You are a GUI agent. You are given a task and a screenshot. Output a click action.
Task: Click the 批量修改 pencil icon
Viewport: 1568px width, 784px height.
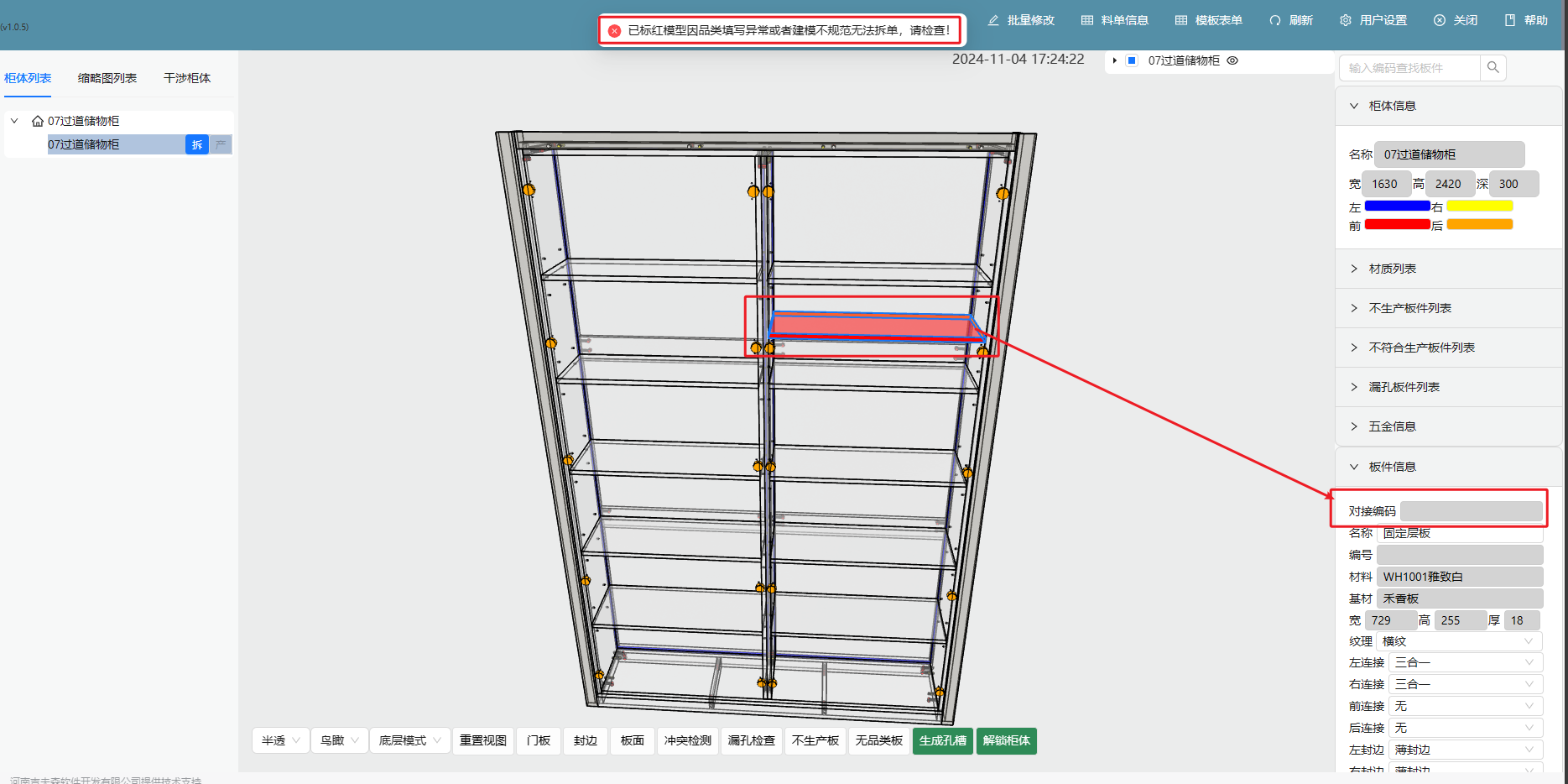tap(993, 20)
